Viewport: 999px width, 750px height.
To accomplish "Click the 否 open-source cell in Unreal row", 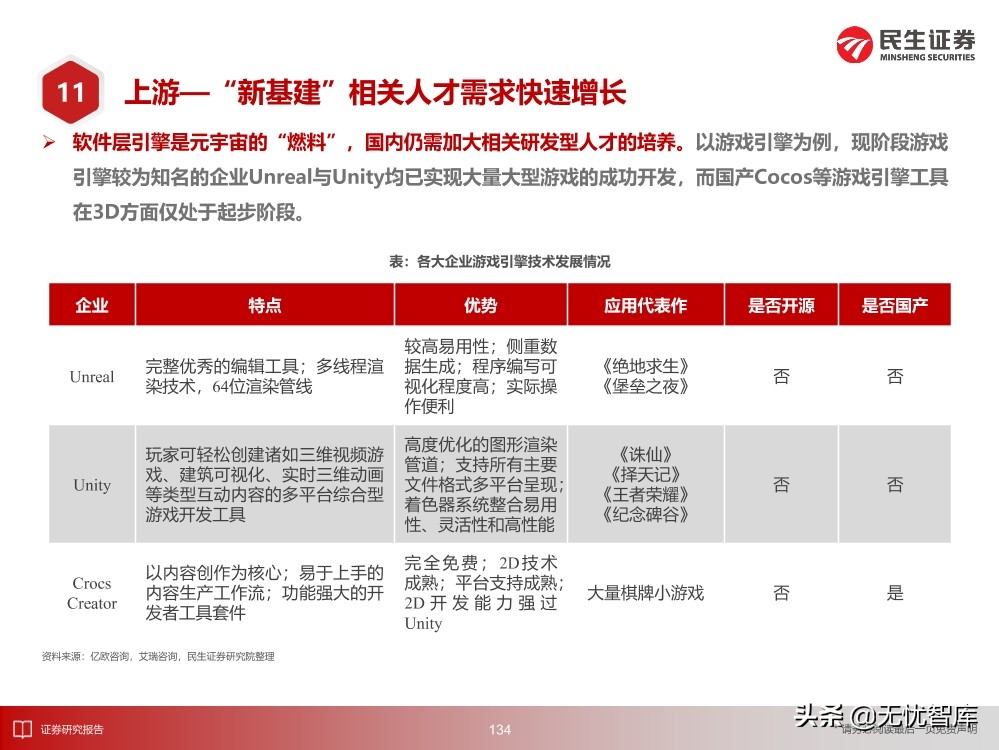I will pos(781,377).
